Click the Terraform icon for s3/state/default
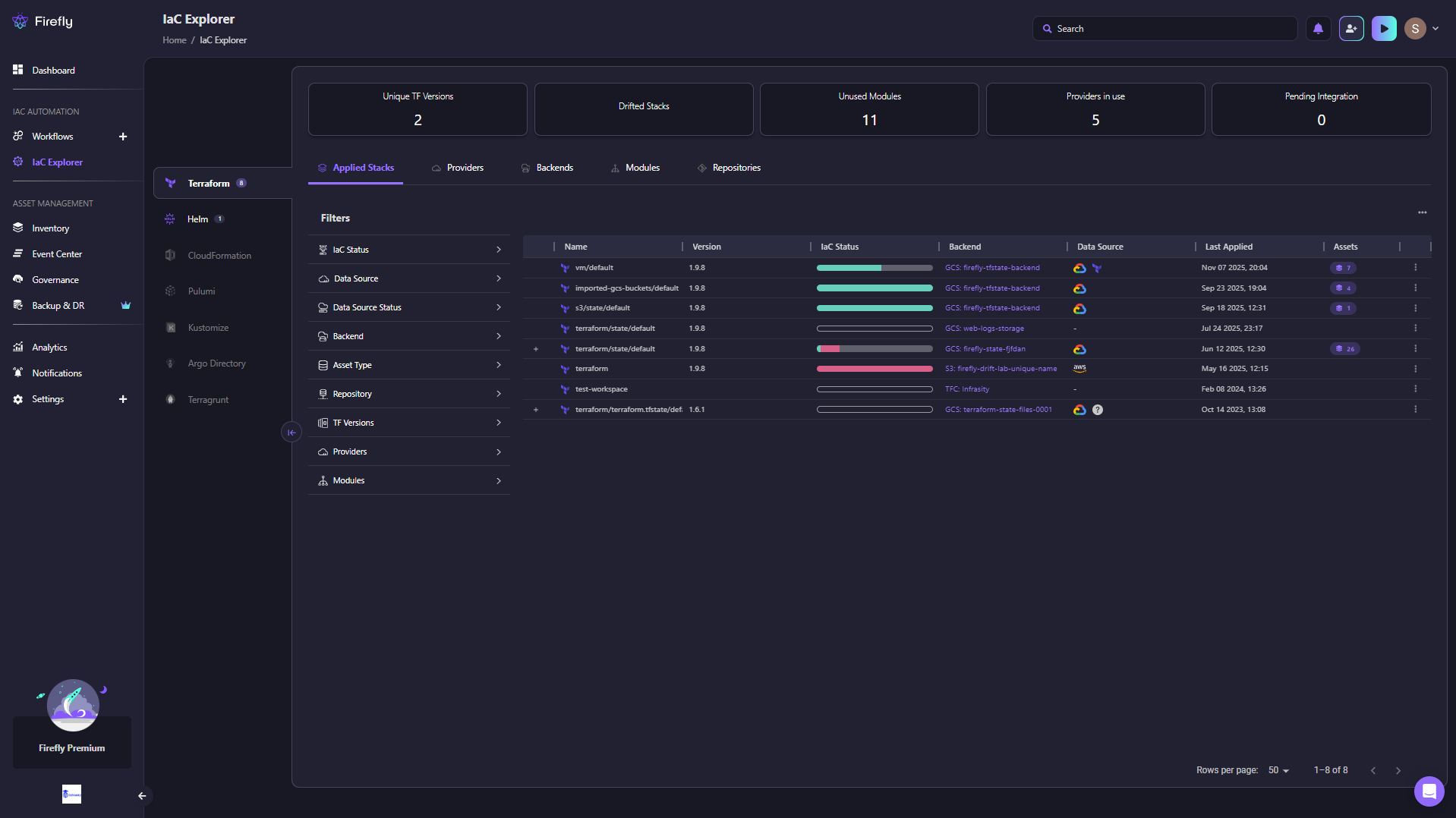Viewport: 1456px width, 818px height. (x=565, y=309)
